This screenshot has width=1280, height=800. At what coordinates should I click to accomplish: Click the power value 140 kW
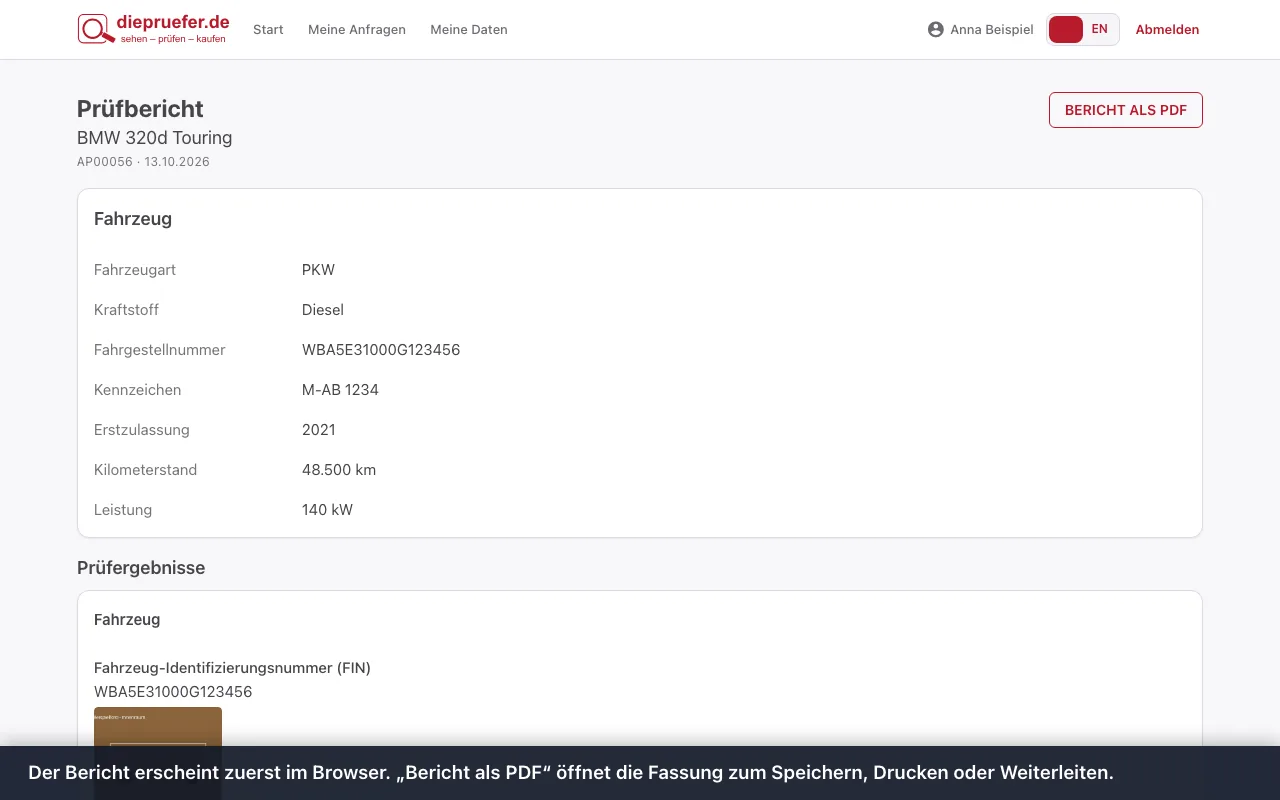[x=327, y=510]
